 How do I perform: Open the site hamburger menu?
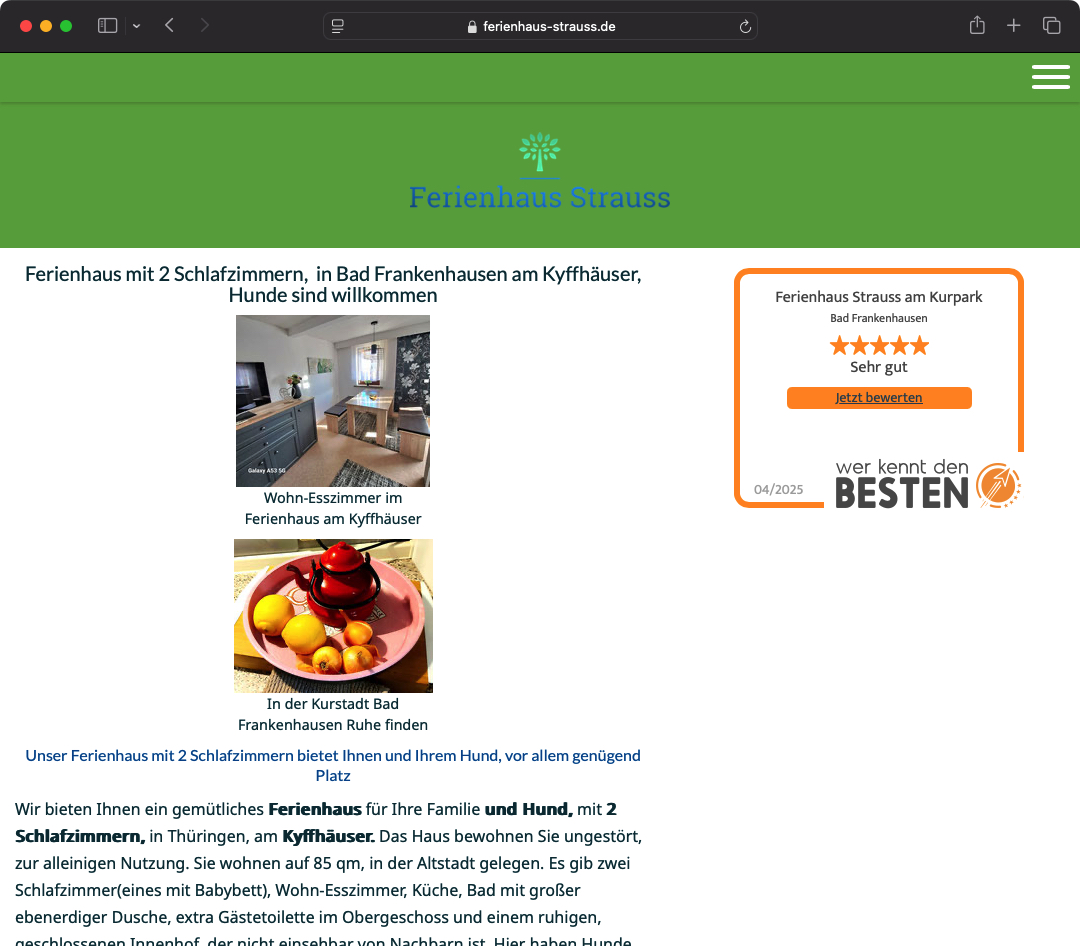click(1050, 77)
